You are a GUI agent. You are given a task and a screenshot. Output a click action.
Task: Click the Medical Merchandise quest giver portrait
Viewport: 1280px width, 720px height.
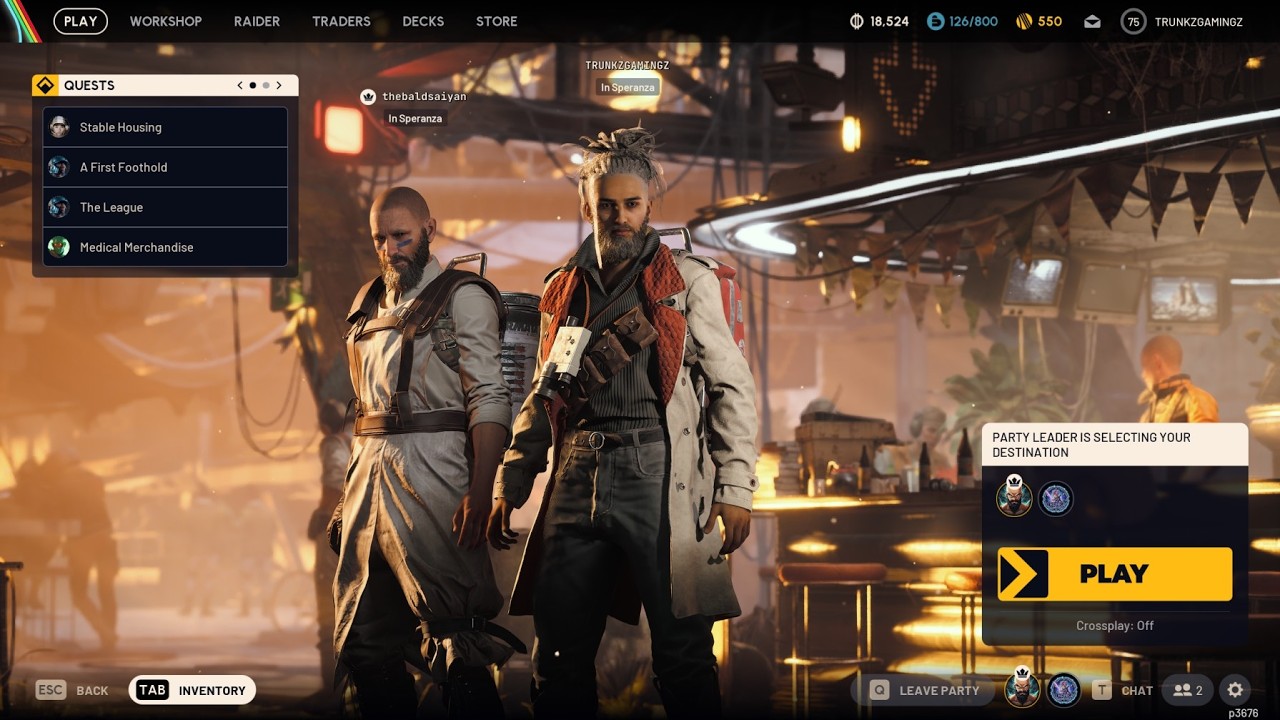[x=59, y=247]
